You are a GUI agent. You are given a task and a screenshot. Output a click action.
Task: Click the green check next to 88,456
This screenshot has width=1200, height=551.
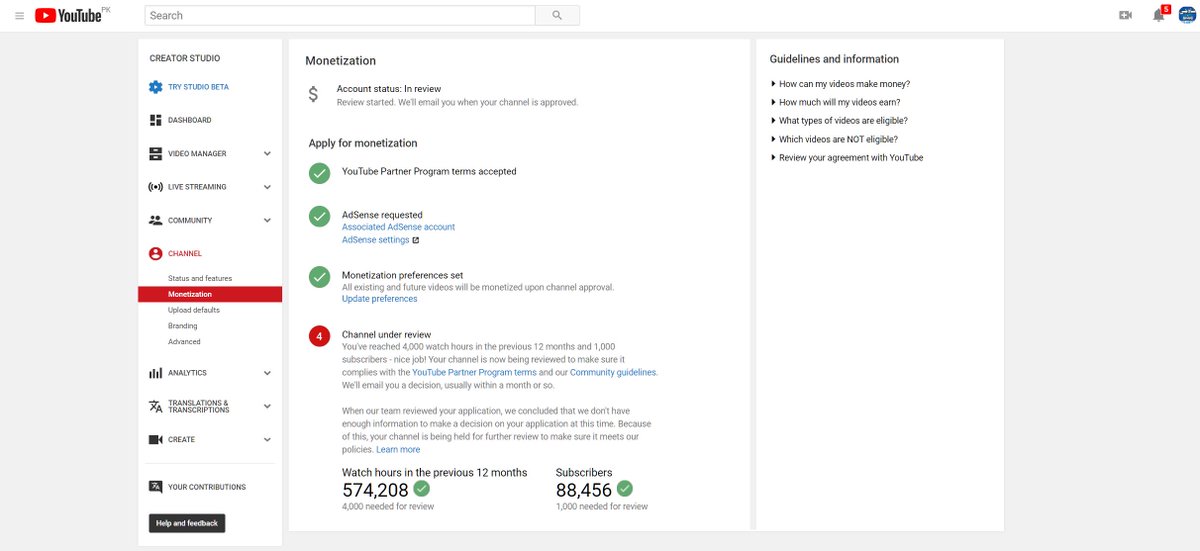pos(625,489)
